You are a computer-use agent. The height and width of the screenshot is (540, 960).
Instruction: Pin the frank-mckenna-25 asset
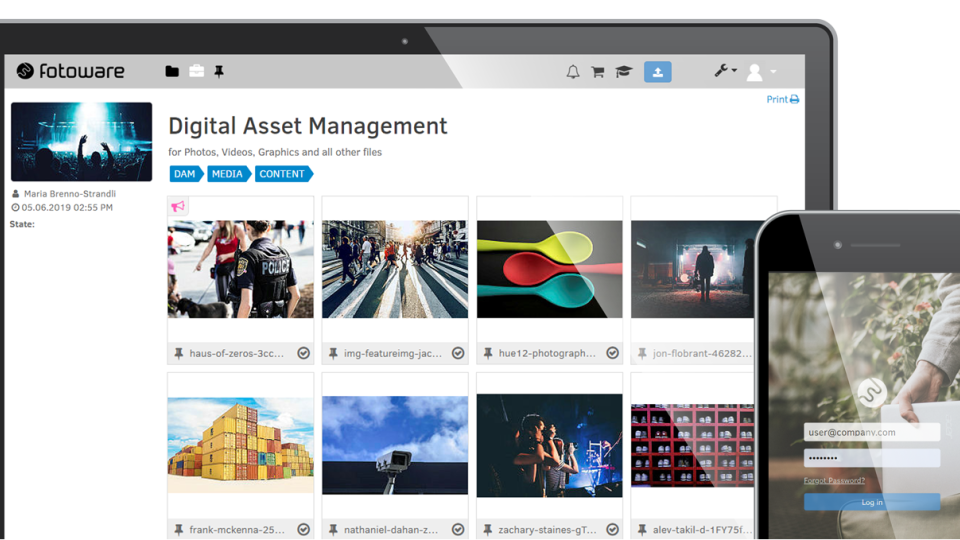point(179,530)
